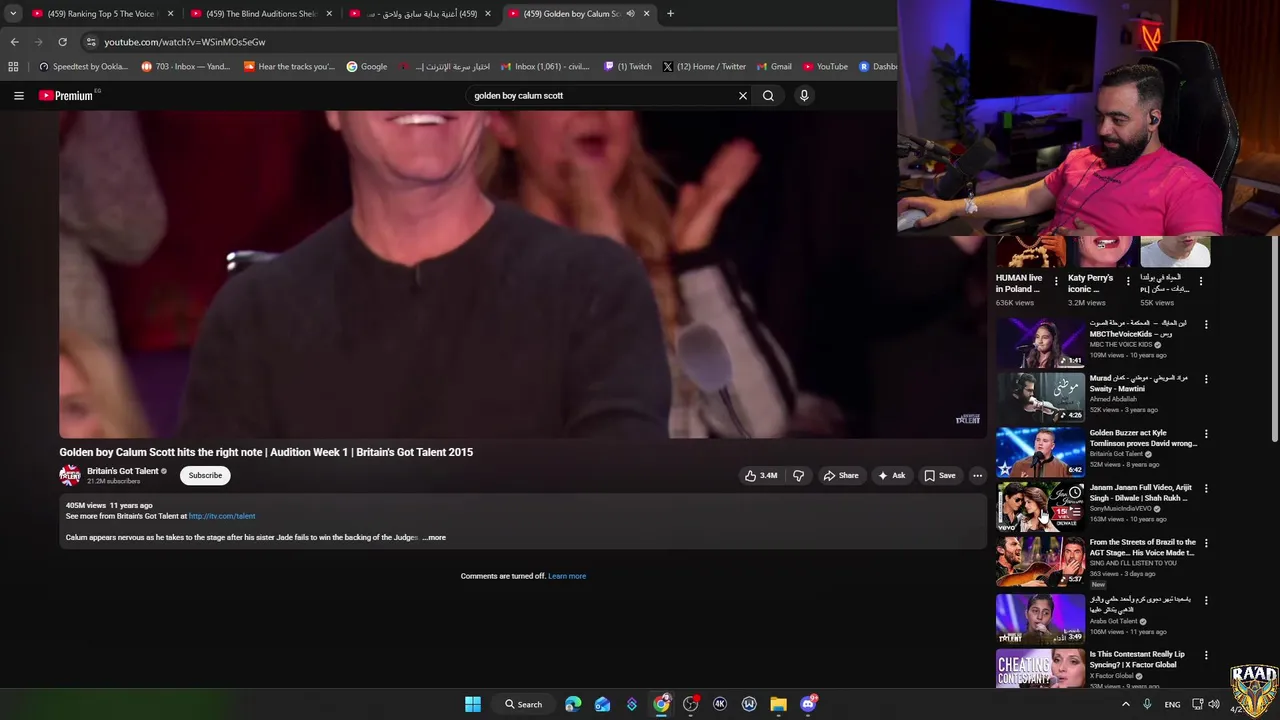Screen dimensions: 1280x720
Task: Open options for HUMAN live in Poland
Action: [1056, 282]
